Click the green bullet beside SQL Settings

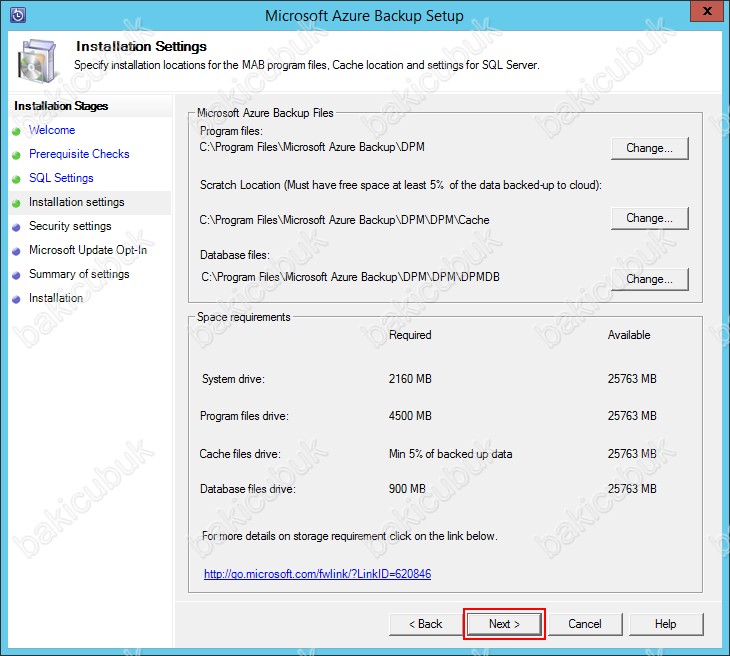pyautogui.click(x=16, y=179)
